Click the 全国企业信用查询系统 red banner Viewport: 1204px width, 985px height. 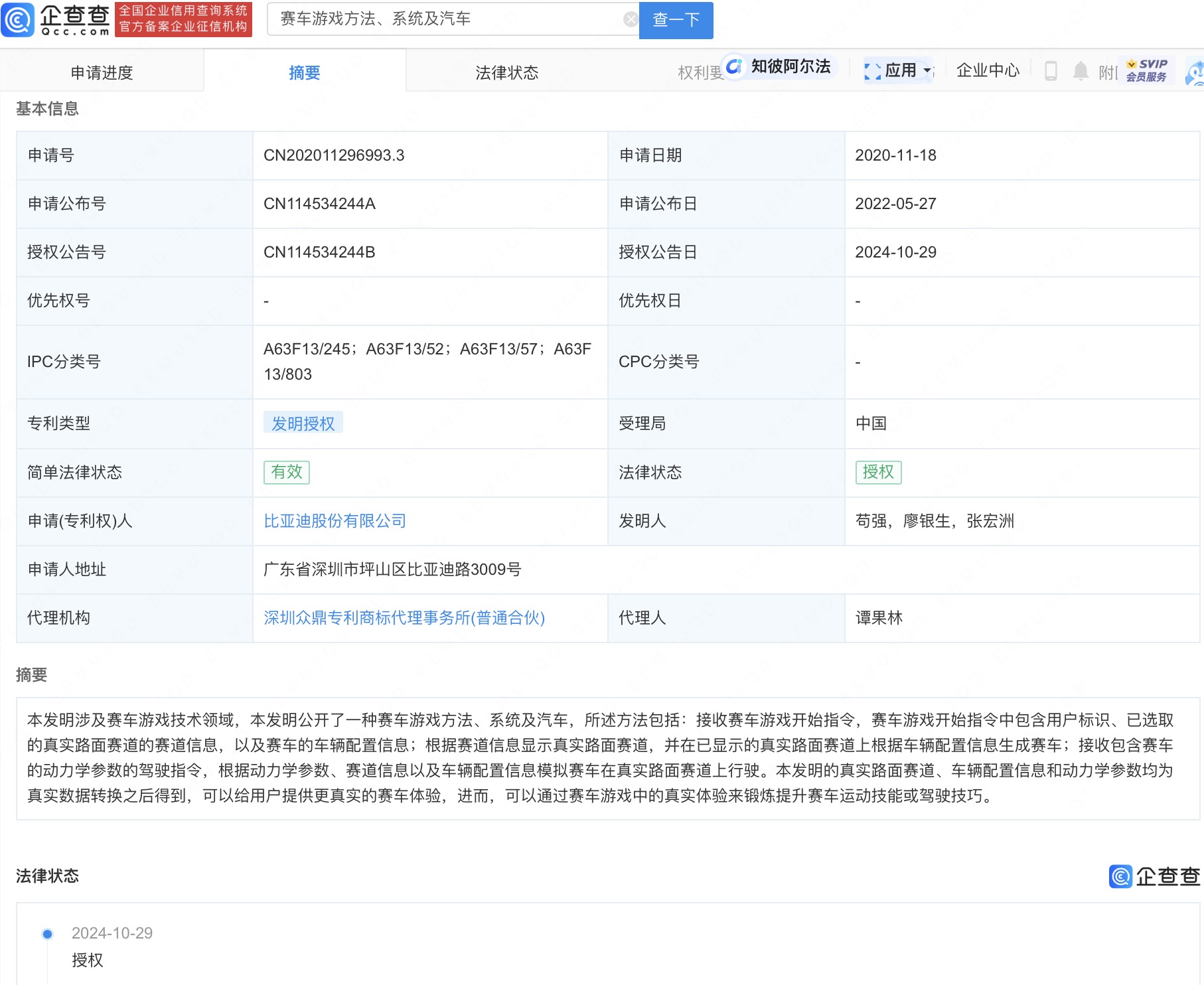pyautogui.click(x=183, y=19)
